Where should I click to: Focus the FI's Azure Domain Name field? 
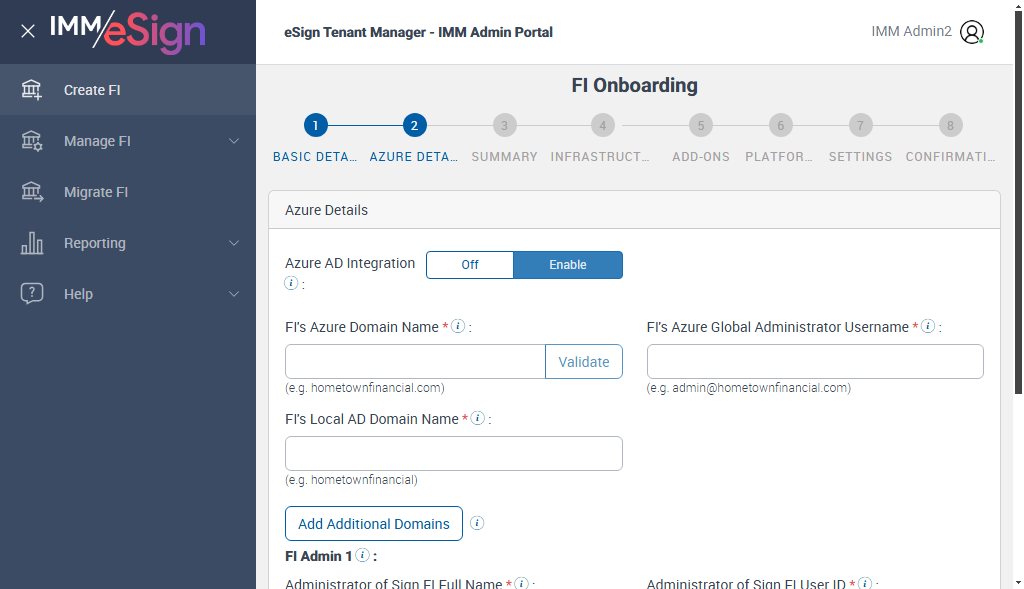415,361
